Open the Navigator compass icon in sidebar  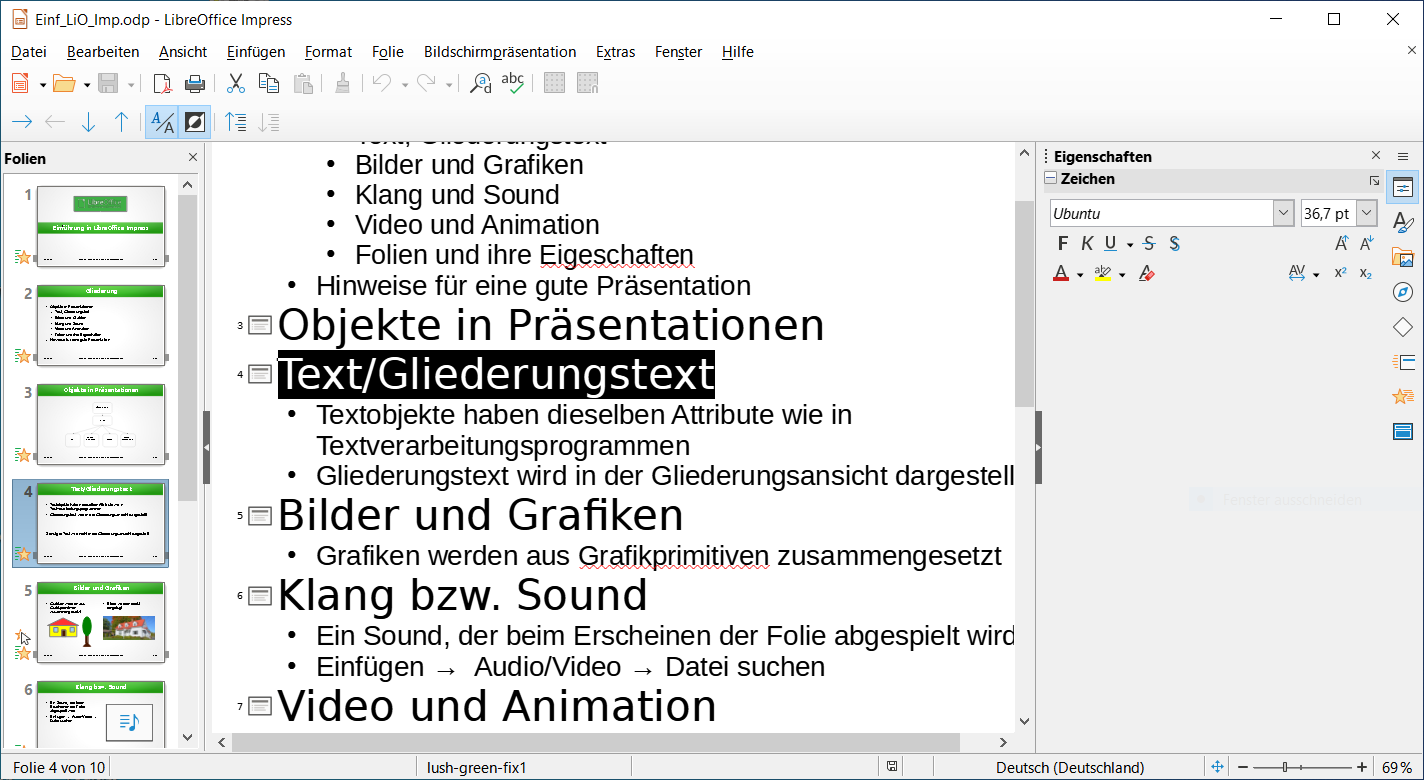(1402, 292)
